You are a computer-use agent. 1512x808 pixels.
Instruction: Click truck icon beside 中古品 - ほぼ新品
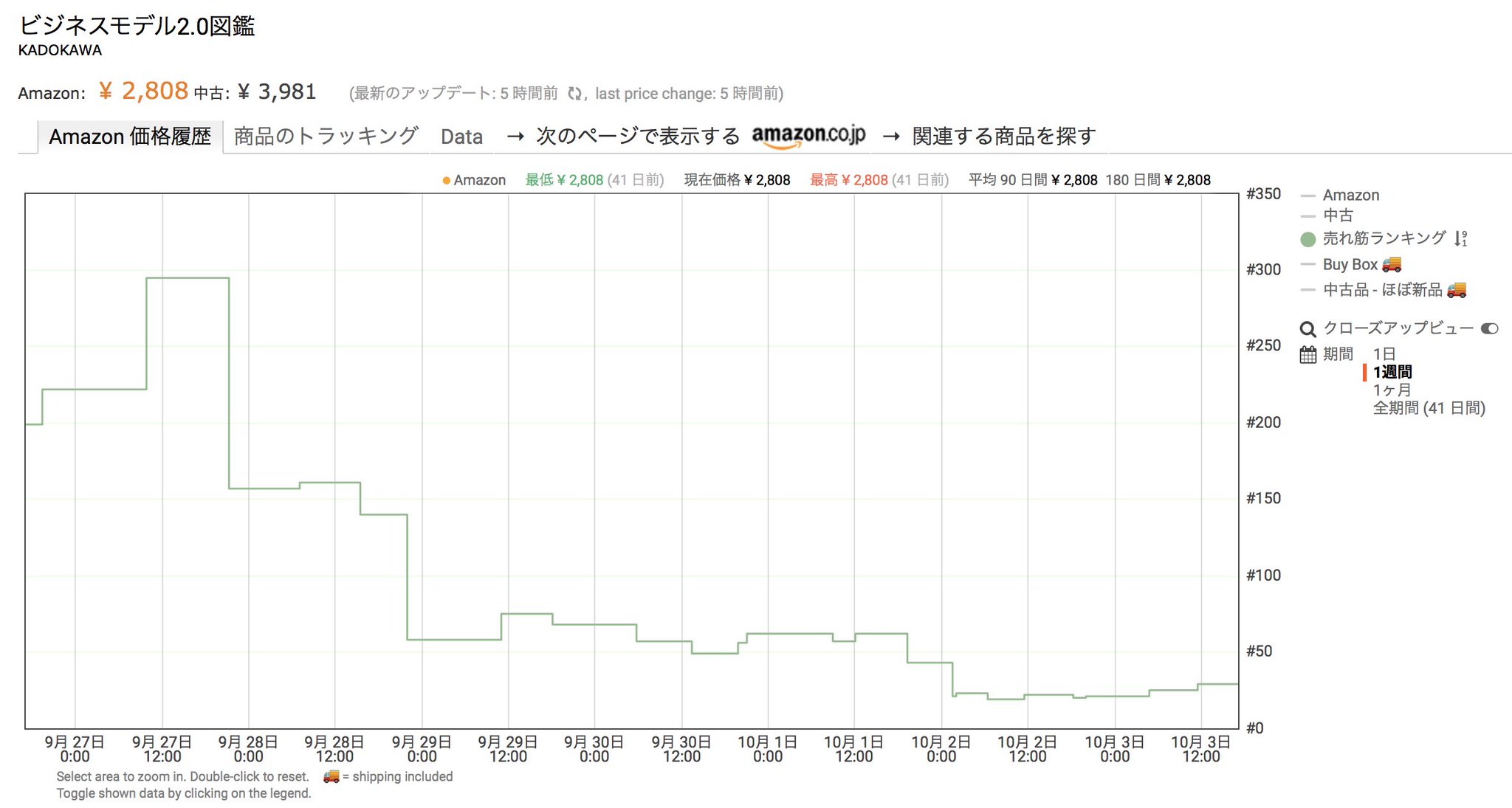pyautogui.click(x=1457, y=290)
